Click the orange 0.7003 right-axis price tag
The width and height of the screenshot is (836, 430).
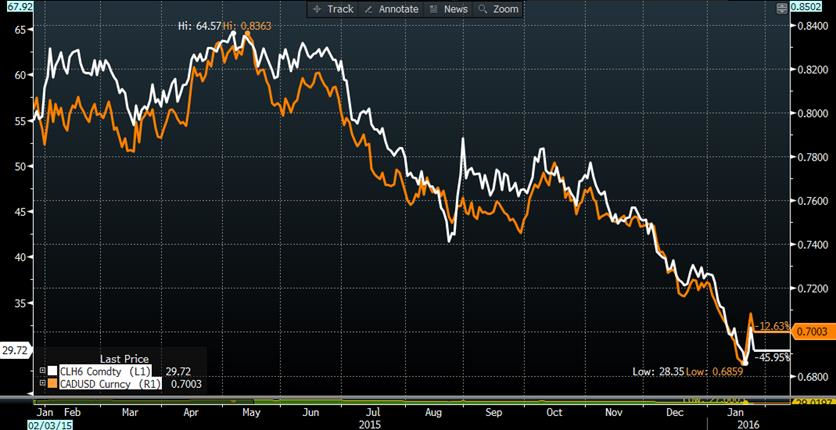pyautogui.click(x=818, y=331)
